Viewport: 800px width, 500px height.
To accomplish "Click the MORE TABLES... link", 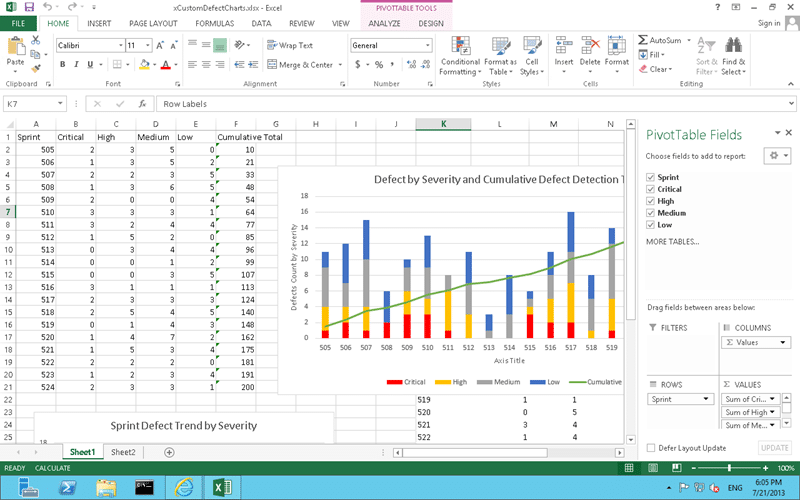I will coord(673,242).
